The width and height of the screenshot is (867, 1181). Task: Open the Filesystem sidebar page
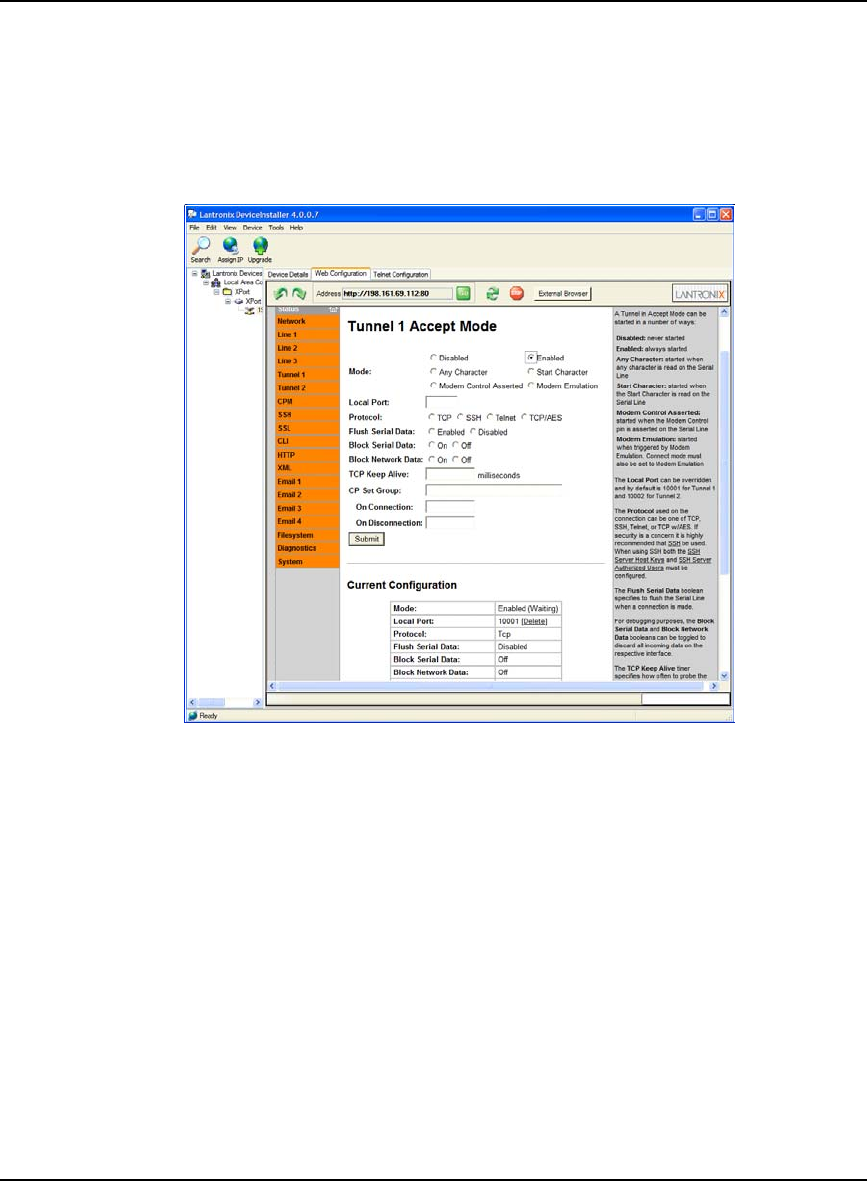[307, 535]
